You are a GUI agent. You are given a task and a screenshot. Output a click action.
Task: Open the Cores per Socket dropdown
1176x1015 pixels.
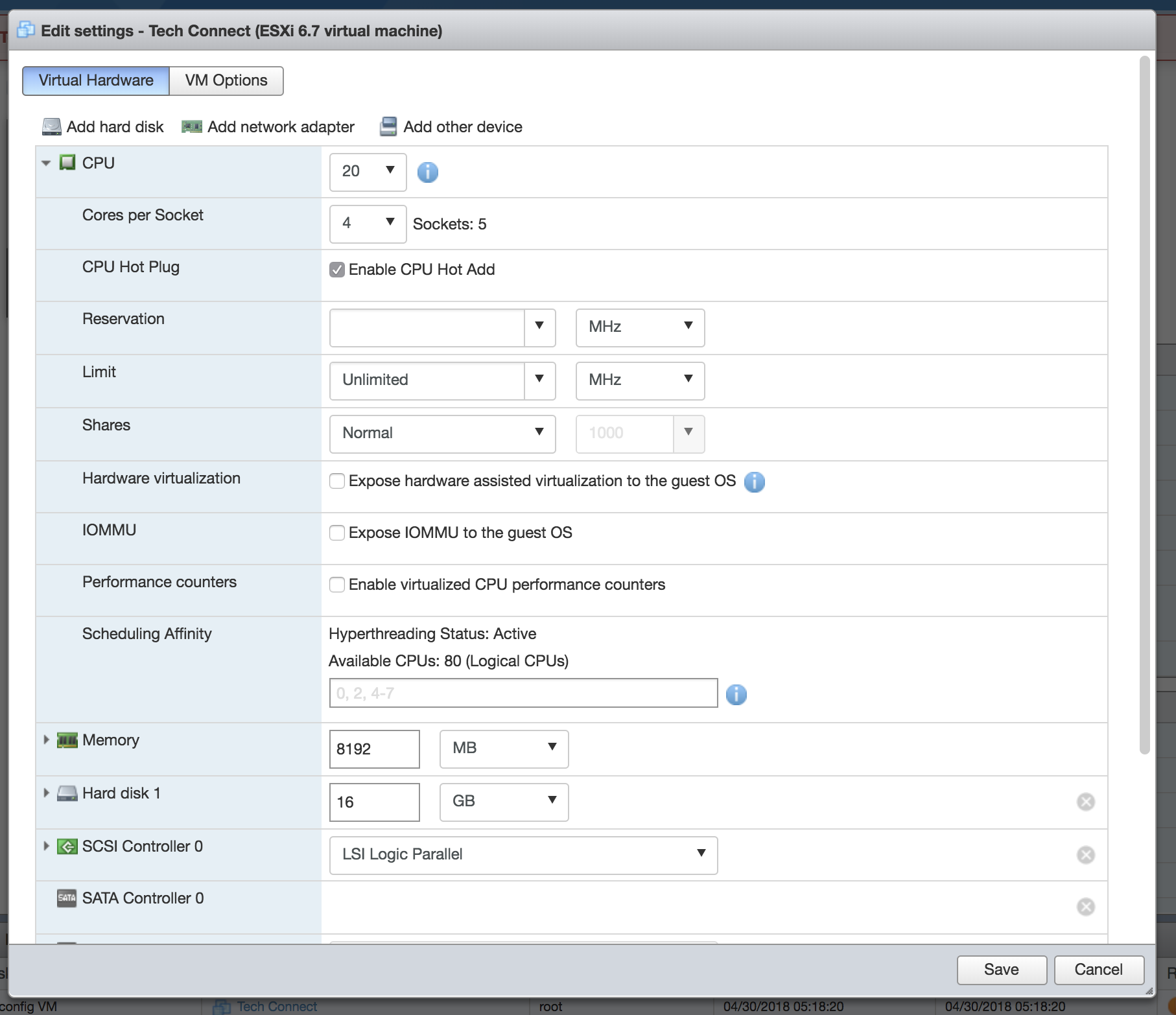coord(368,224)
